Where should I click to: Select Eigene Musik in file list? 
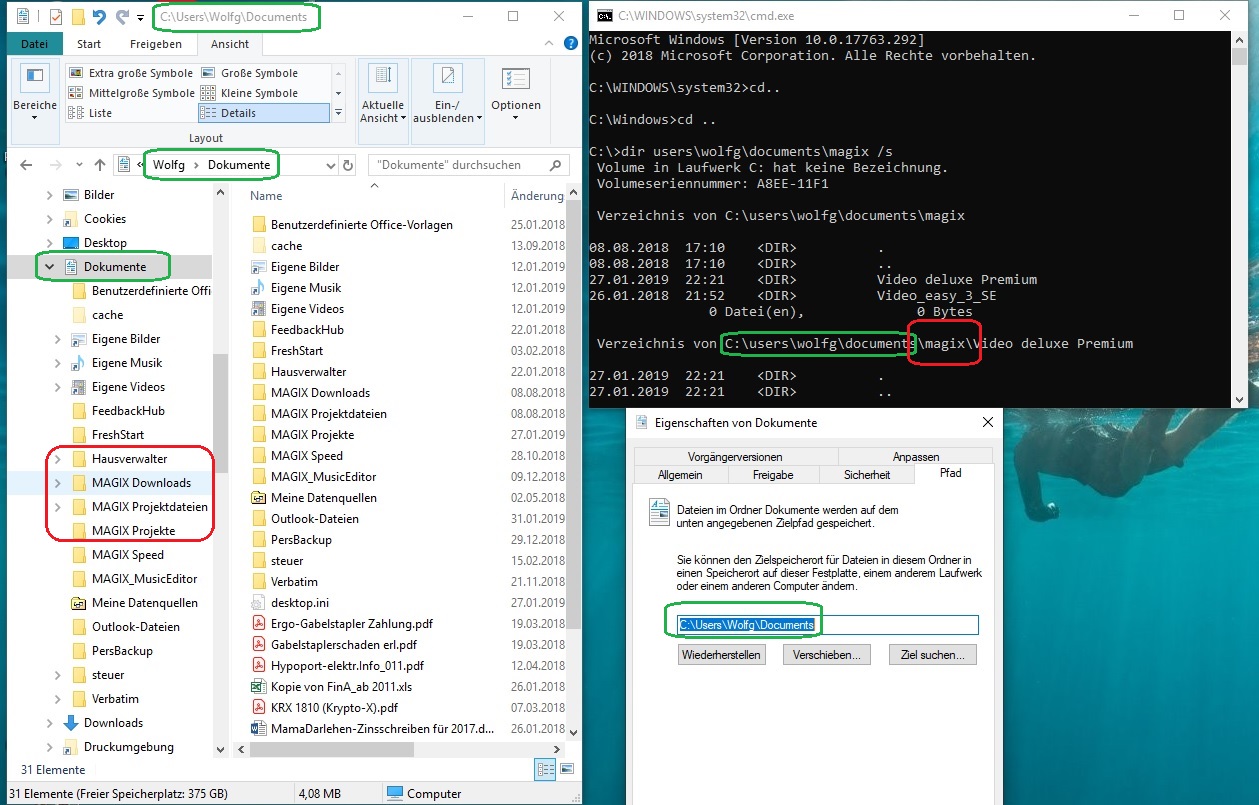pos(306,288)
